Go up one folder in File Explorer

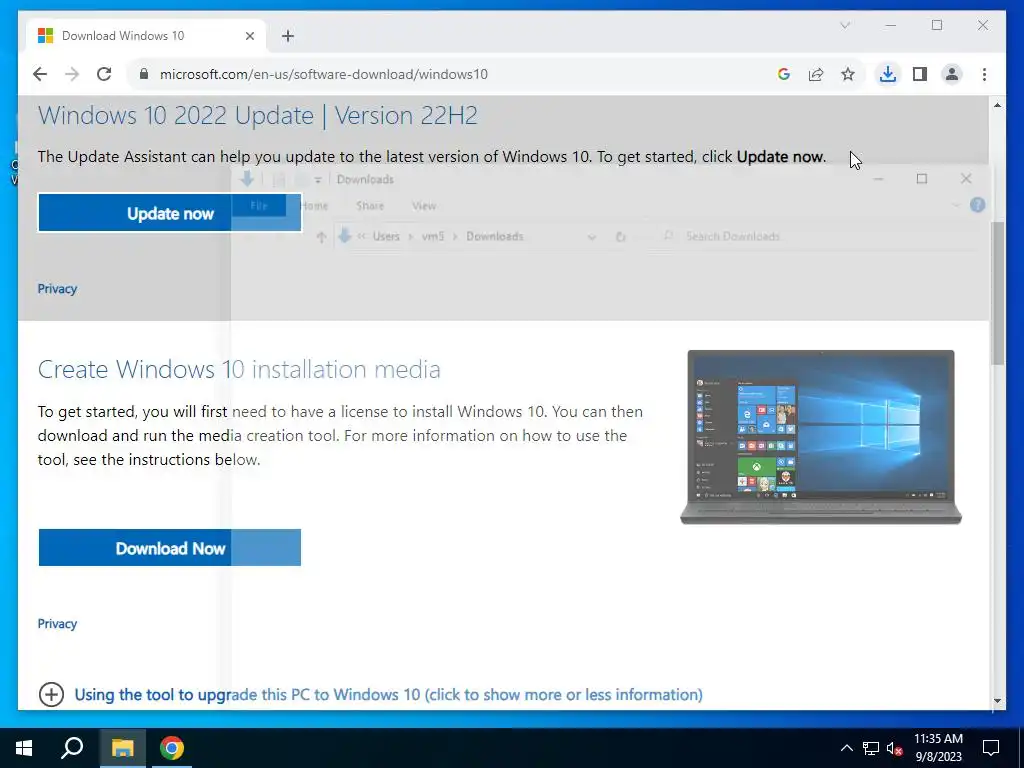(x=321, y=237)
